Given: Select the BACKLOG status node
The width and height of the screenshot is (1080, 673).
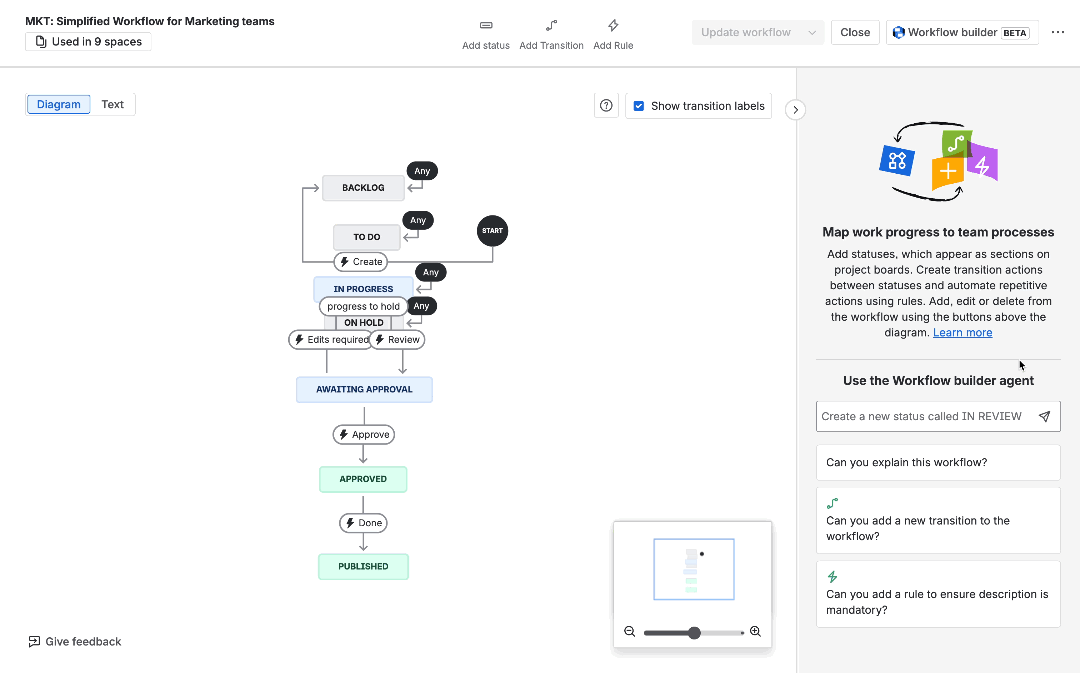Looking at the screenshot, I should 363,187.
